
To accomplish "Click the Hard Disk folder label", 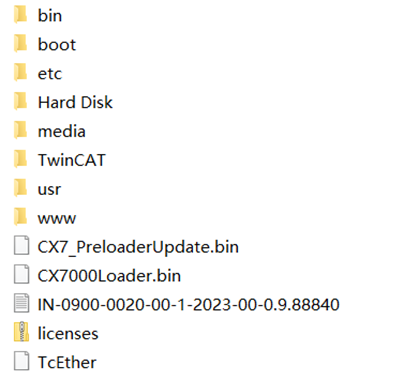I will [x=75, y=102].
